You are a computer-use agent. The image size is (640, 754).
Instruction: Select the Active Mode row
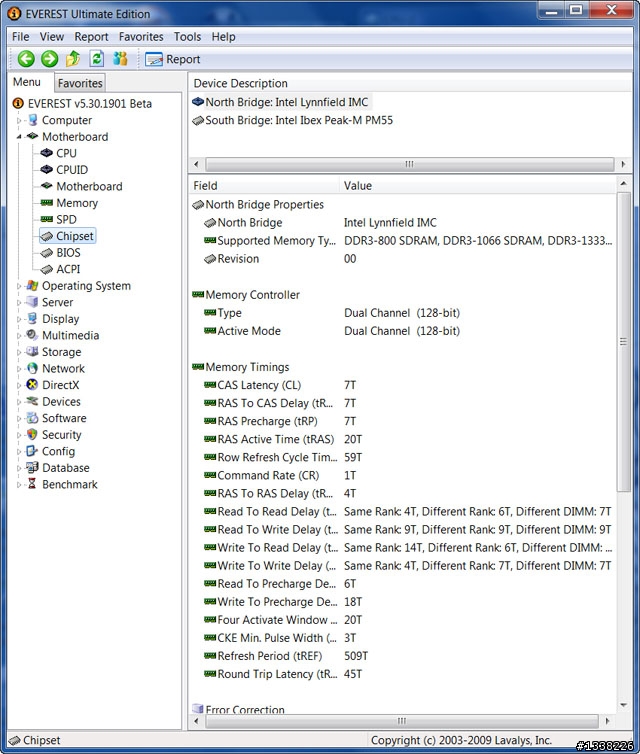point(402,331)
